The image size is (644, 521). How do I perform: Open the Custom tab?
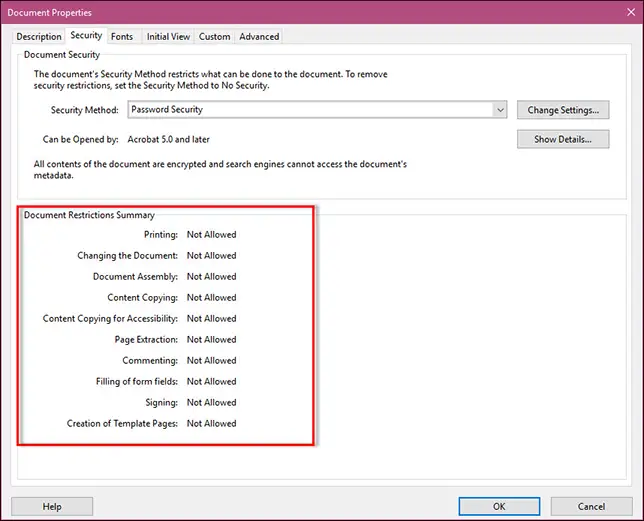214,37
